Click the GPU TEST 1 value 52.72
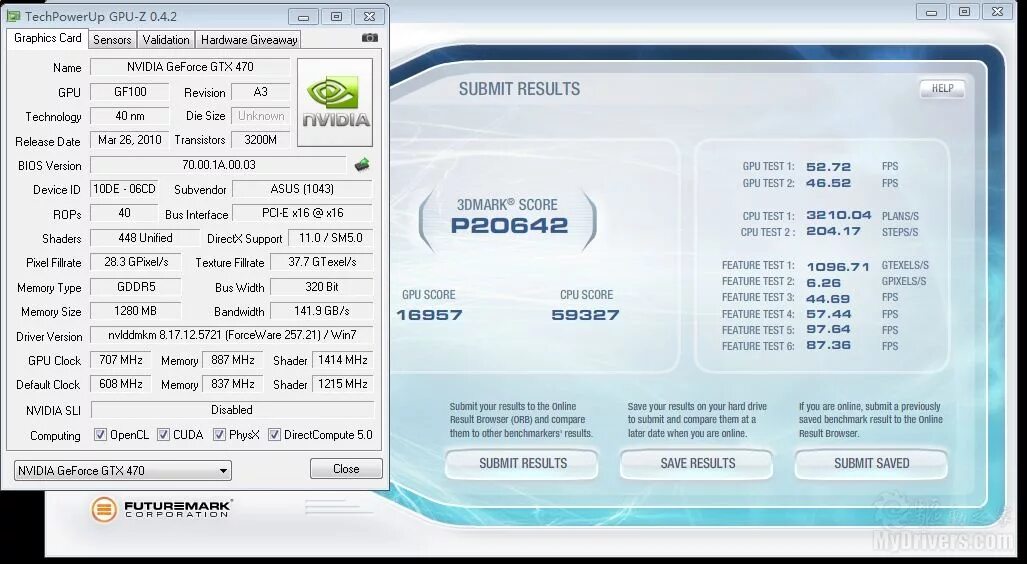 tap(829, 166)
